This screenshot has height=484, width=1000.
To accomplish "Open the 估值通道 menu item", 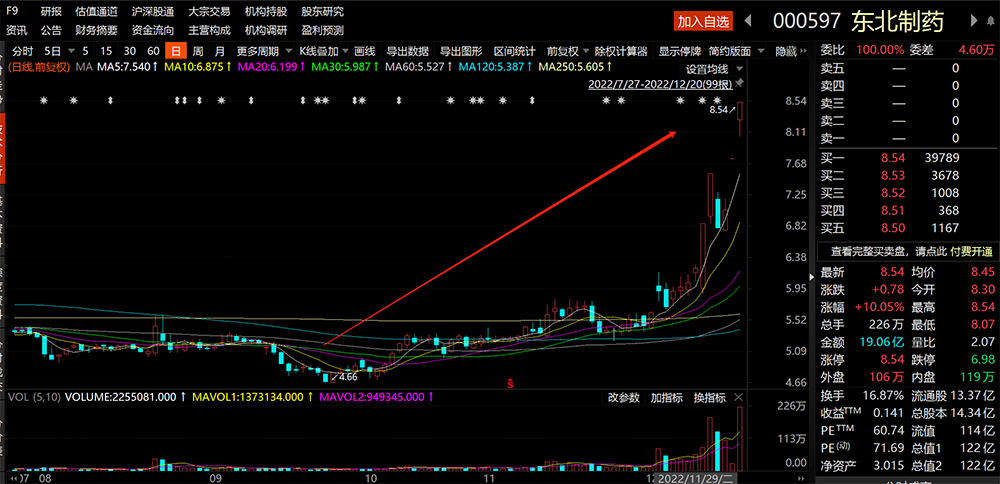I will pyautogui.click(x=97, y=11).
